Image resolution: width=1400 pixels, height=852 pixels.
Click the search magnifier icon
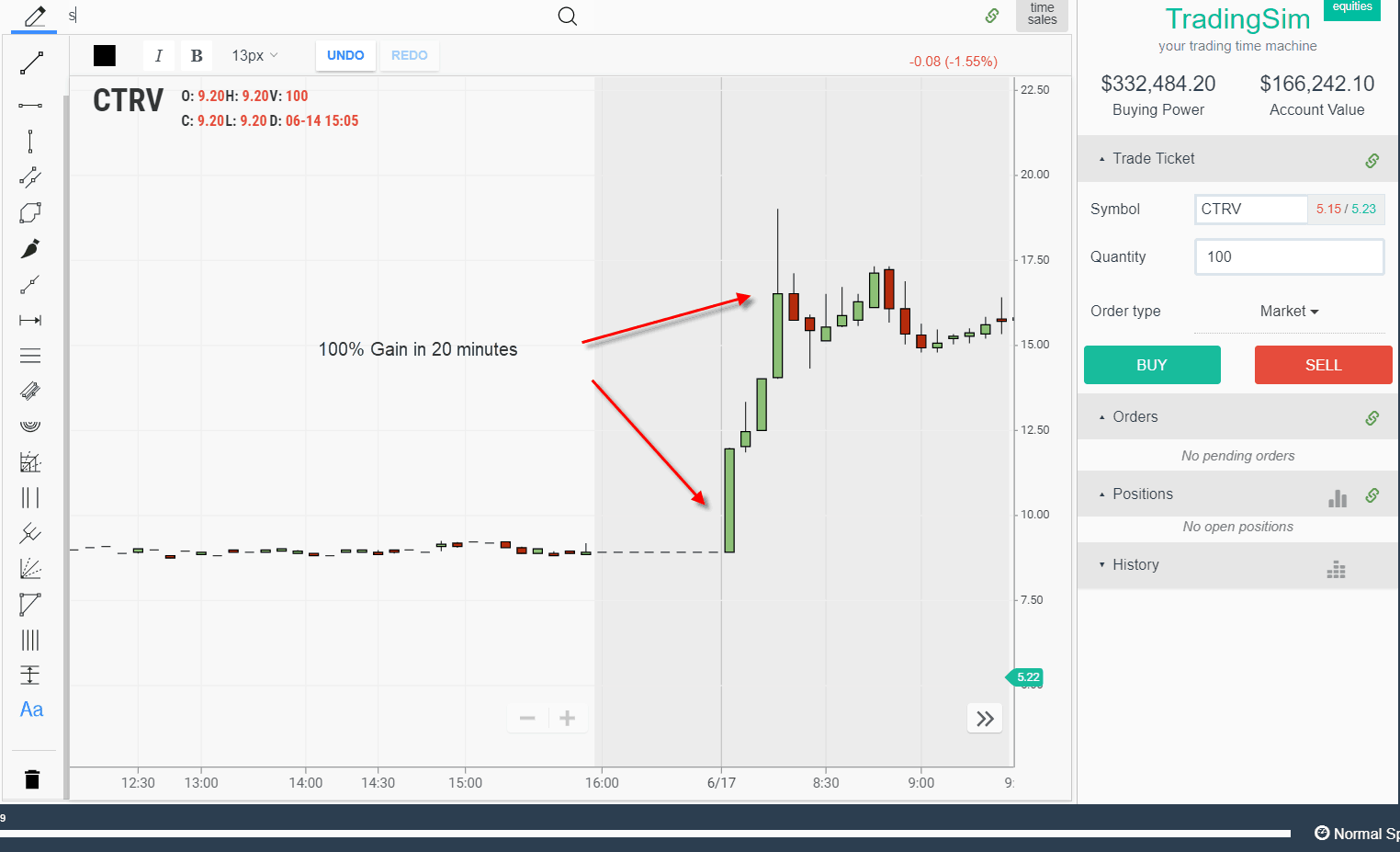pos(568,16)
